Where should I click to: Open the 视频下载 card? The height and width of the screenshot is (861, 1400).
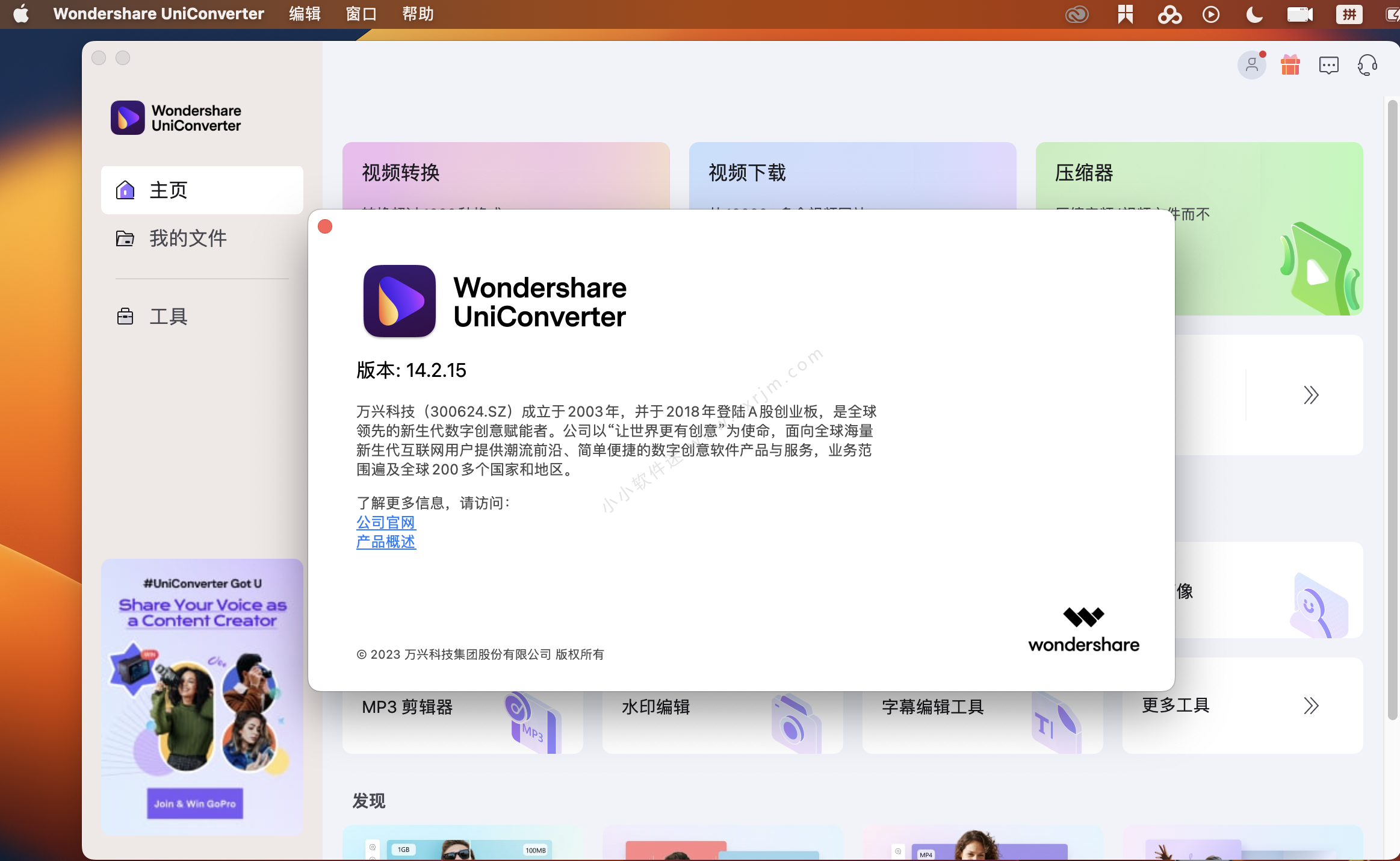(x=852, y=175)
